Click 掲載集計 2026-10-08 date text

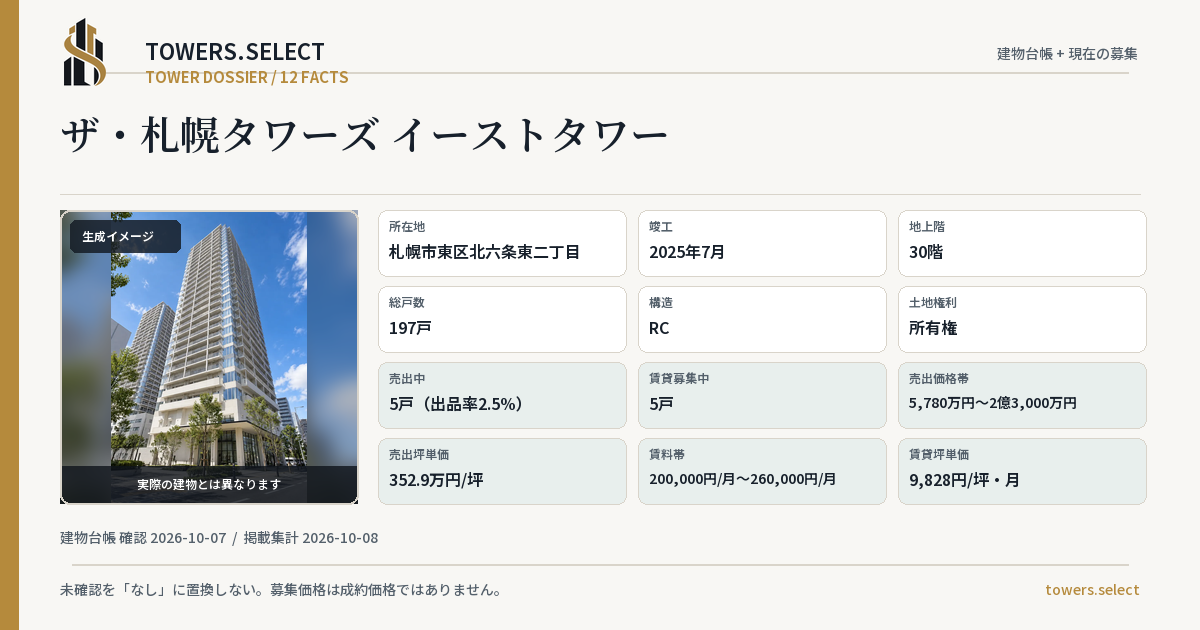[x=311, y=538]
